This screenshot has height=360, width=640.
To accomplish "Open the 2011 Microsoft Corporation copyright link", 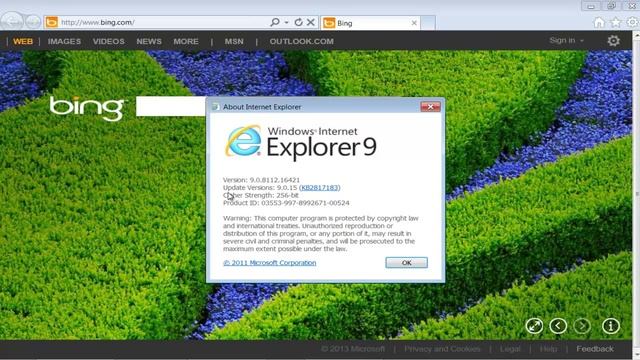I will 269,262.
